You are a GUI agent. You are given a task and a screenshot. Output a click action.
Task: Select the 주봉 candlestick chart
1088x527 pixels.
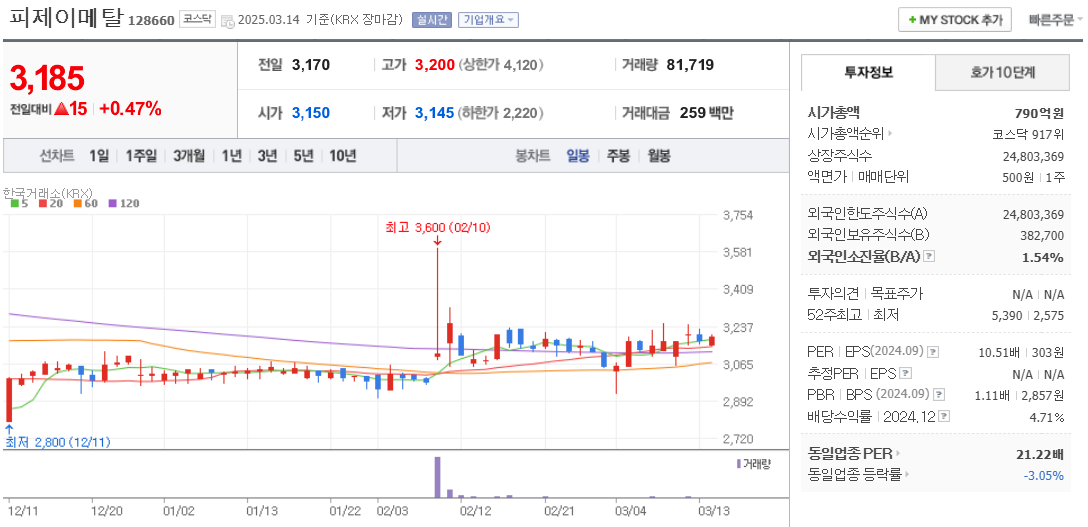pyautogui.click(x=618, y=156)
